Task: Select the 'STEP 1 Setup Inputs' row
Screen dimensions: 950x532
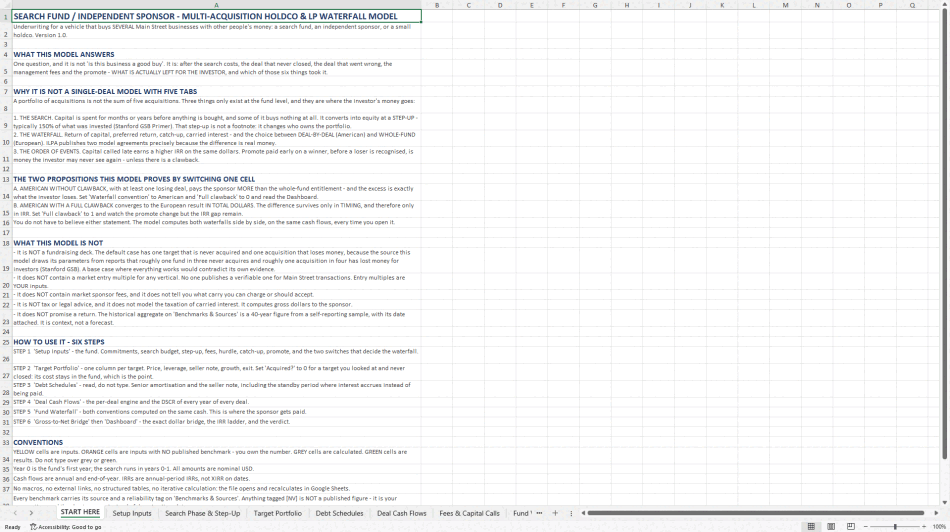Action: pos(216,355)
